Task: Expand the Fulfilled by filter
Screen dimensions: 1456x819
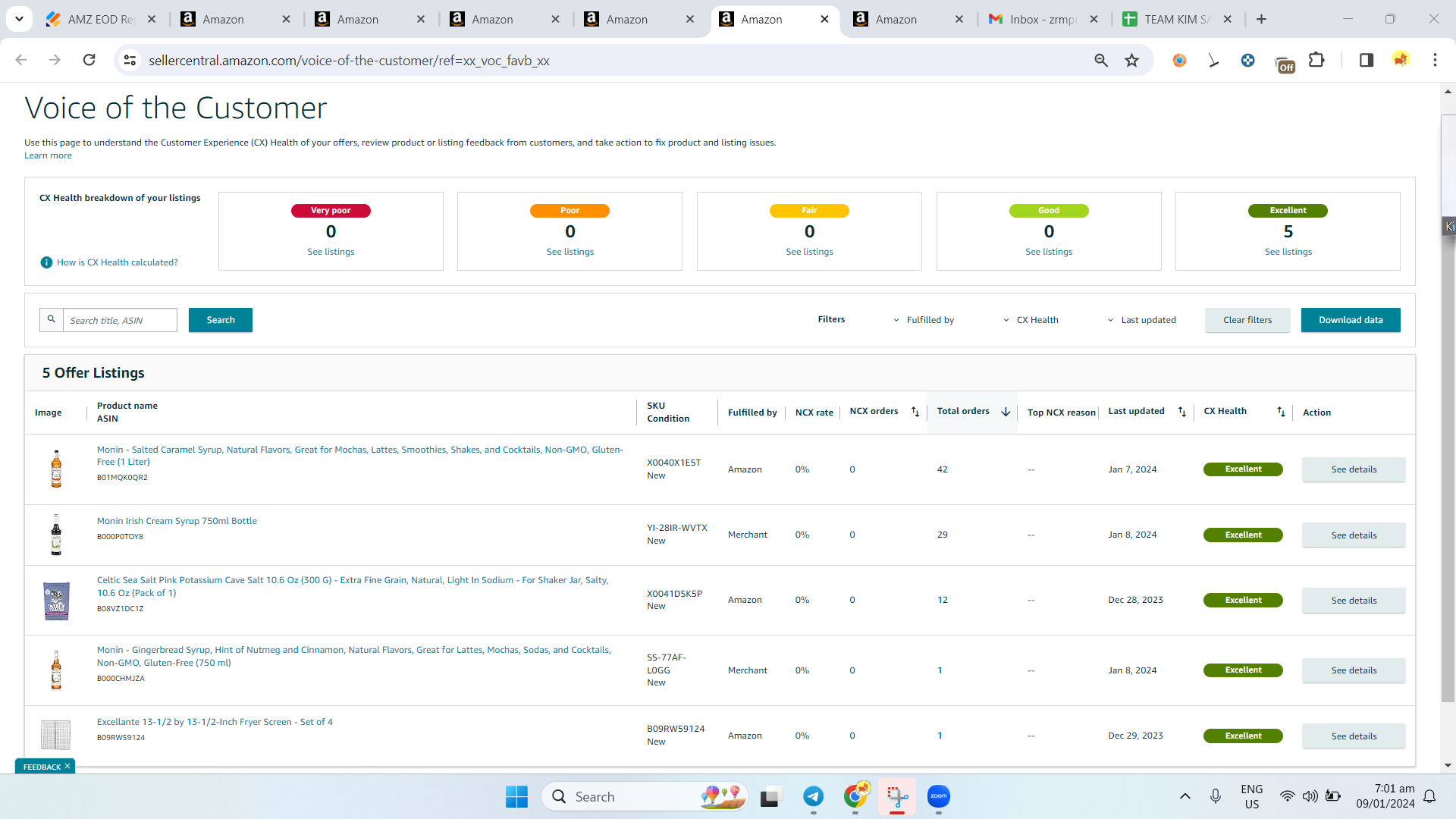Action: (x=924, y=320)
